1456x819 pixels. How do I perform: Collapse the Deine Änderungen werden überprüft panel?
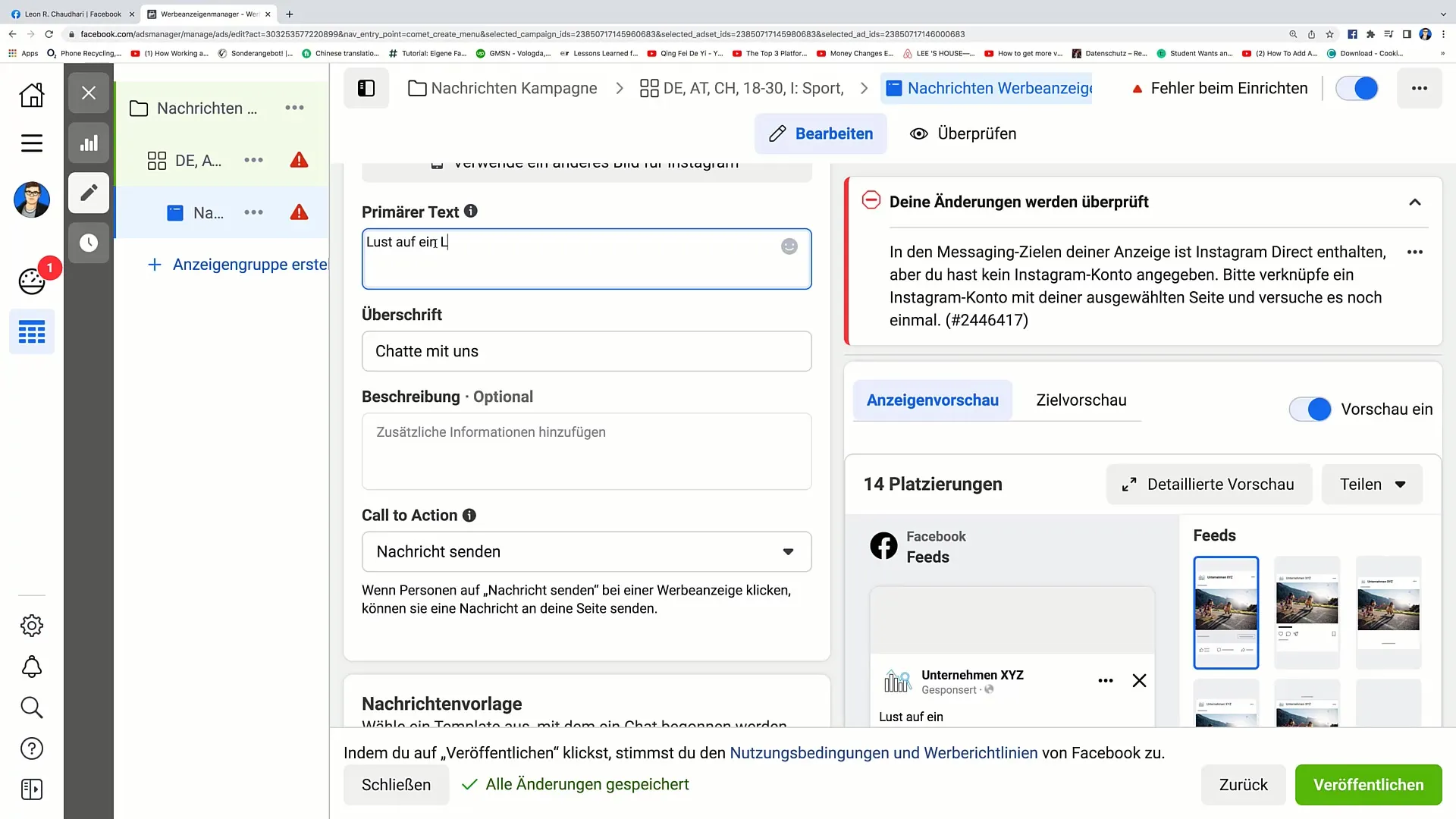pyautogui.click(x=1415, y=202)
